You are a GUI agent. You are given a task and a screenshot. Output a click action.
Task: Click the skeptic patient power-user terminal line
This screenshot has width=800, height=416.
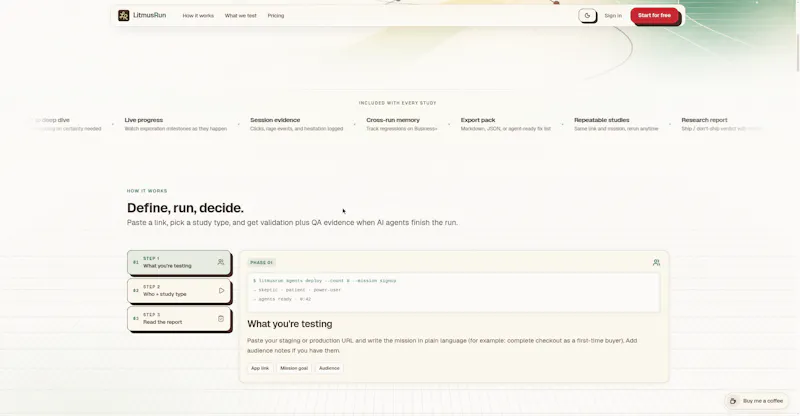coord(297,290)
